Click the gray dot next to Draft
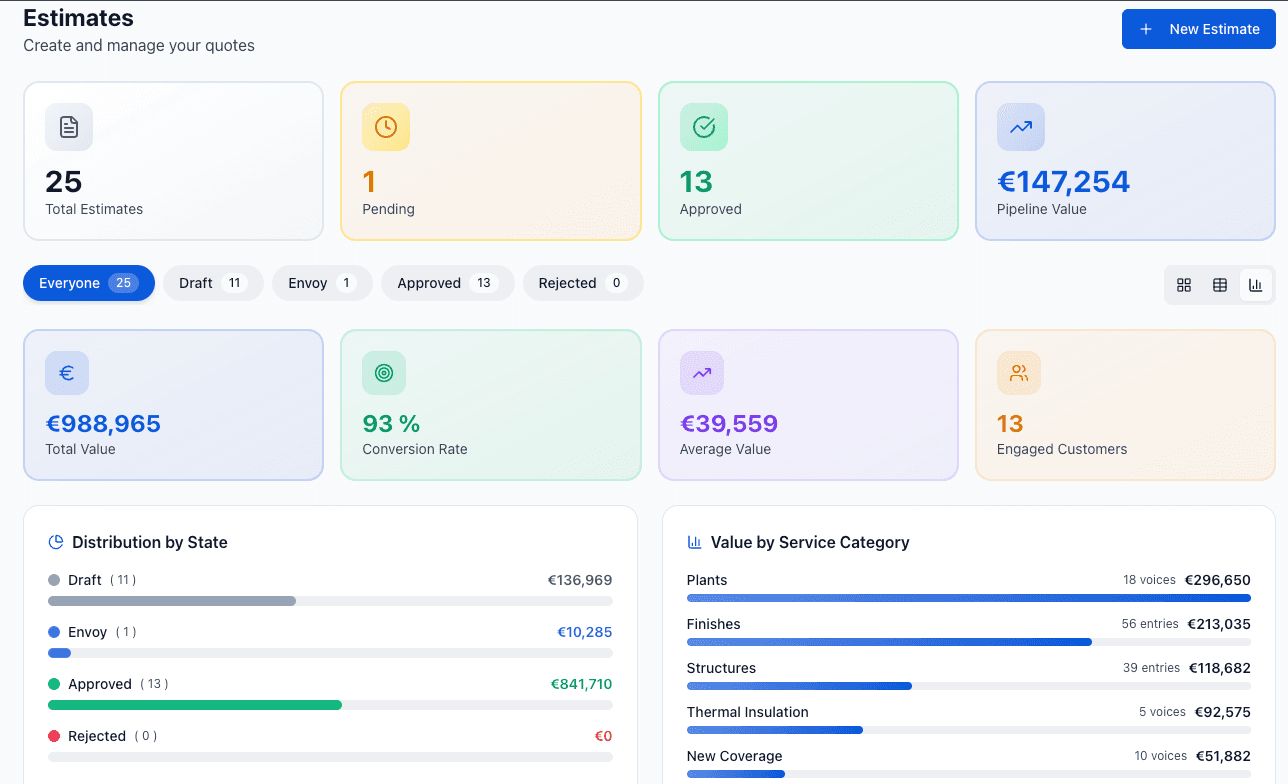This screenshot has height=784, width=1288. [x=54, y=580]
